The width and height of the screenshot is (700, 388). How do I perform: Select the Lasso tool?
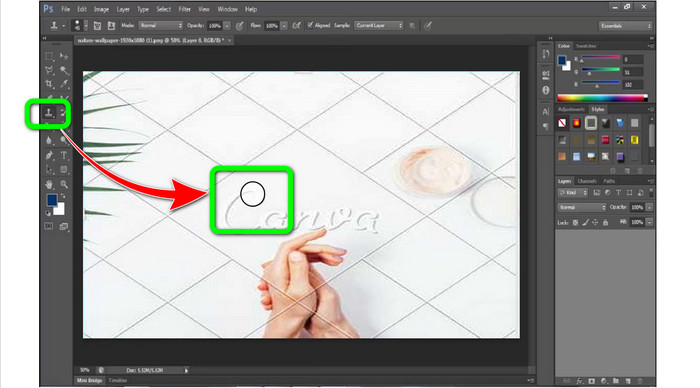(49, 70)
